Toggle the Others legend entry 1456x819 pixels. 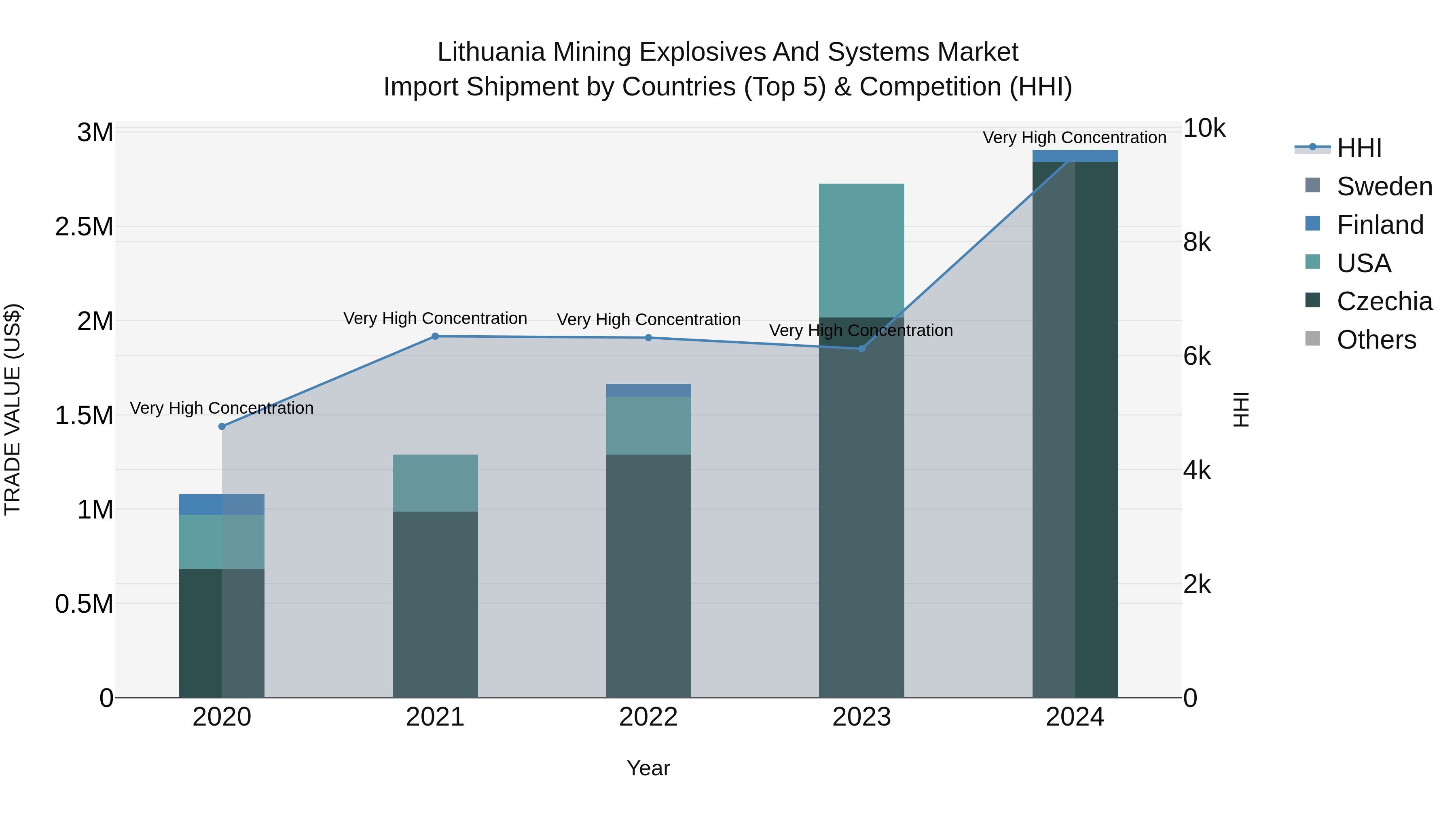pyautogui.click(x=1361, y=339)
